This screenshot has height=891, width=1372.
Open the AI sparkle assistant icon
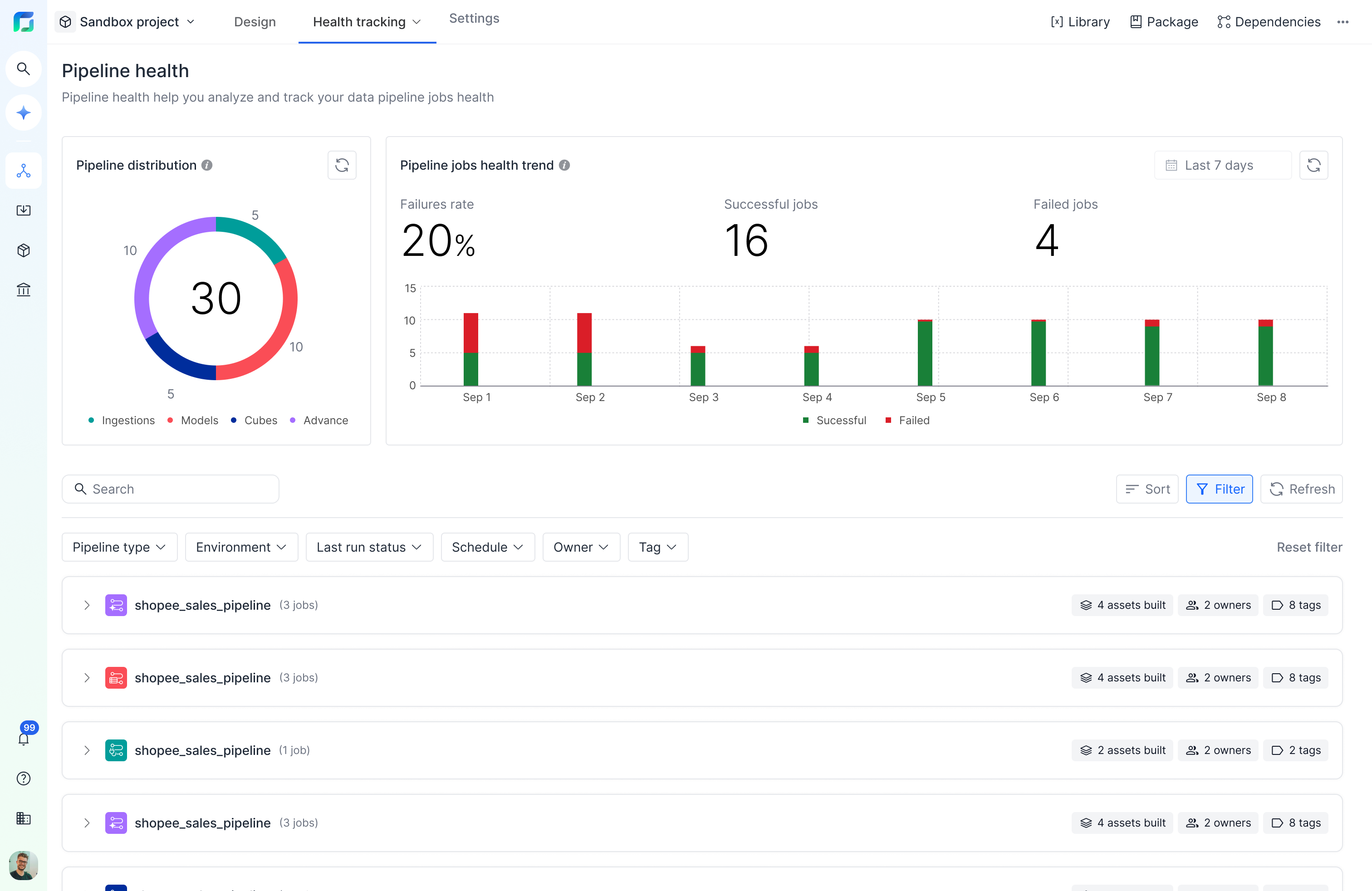click(23, 113)
